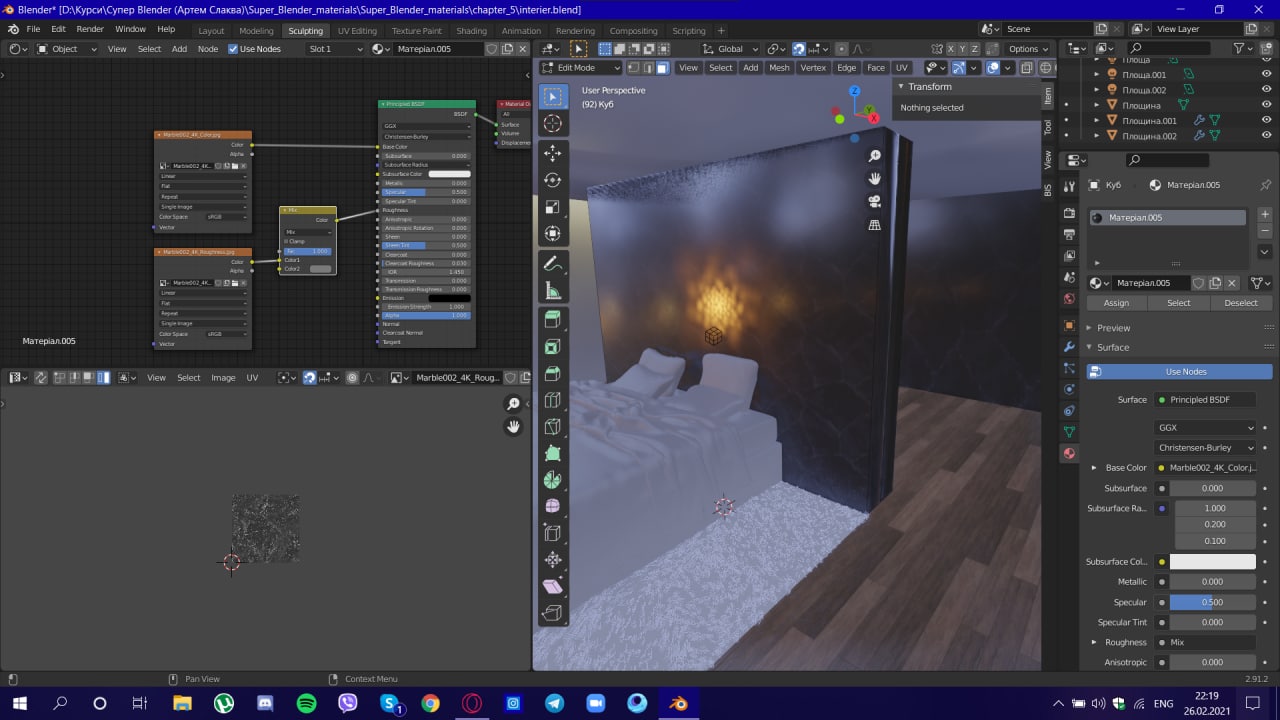Adjust the Specular slider in properties
This screenshot has height=720, width=1280.
(x=1212, y=602)
